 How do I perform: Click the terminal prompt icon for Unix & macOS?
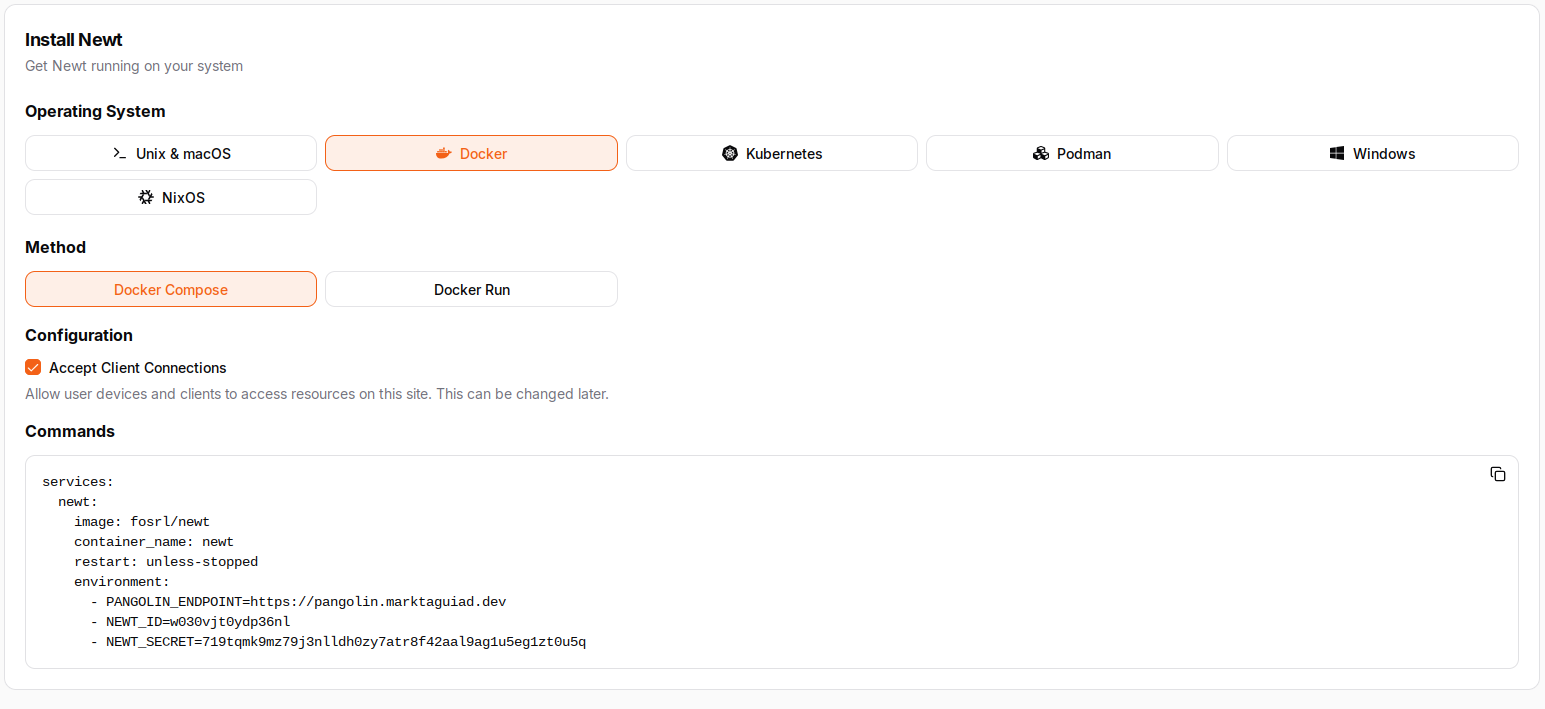(x=119, y=154)
